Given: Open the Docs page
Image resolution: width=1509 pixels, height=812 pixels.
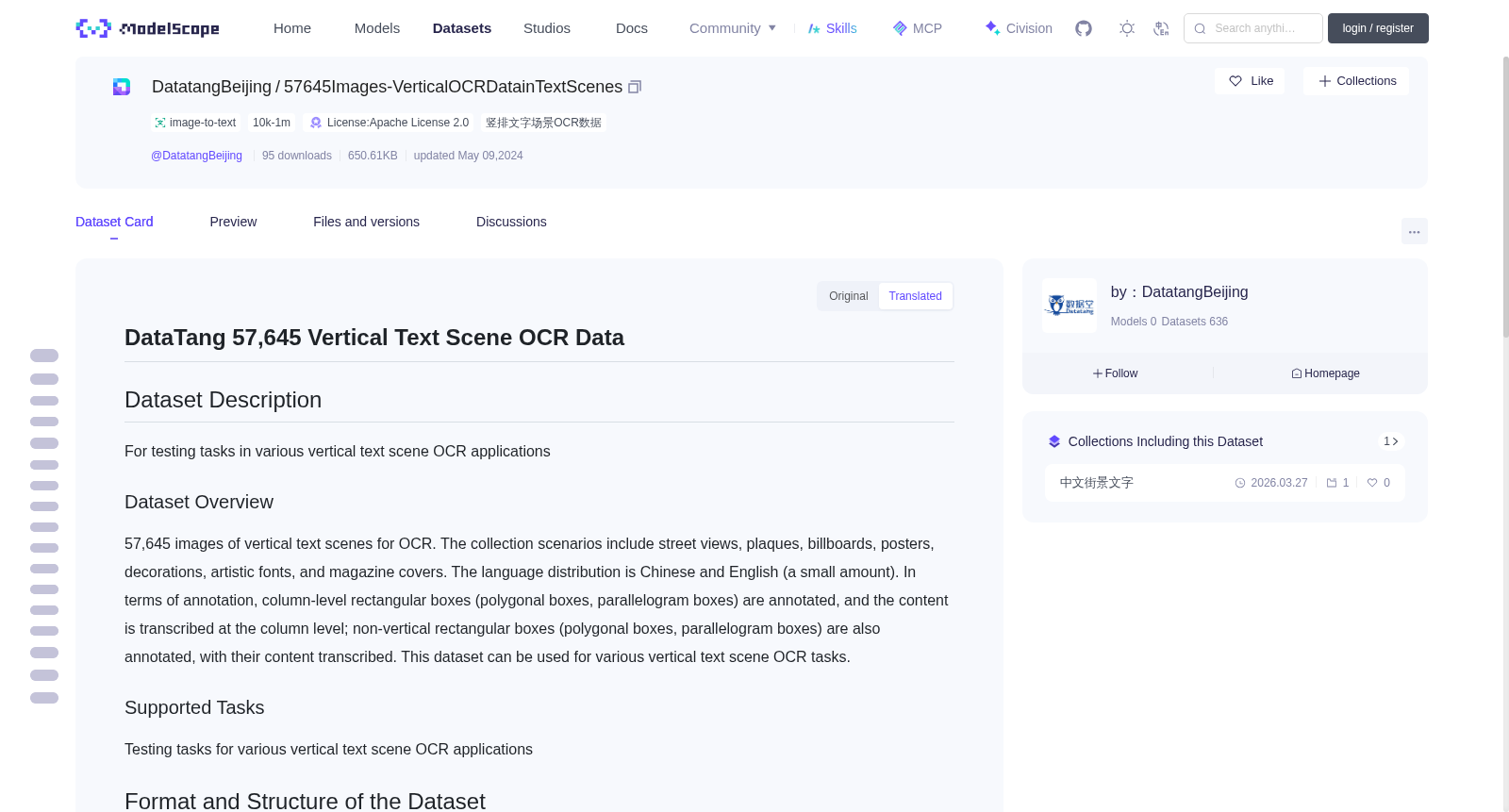Looking at the screenshot, I should 632,28.
